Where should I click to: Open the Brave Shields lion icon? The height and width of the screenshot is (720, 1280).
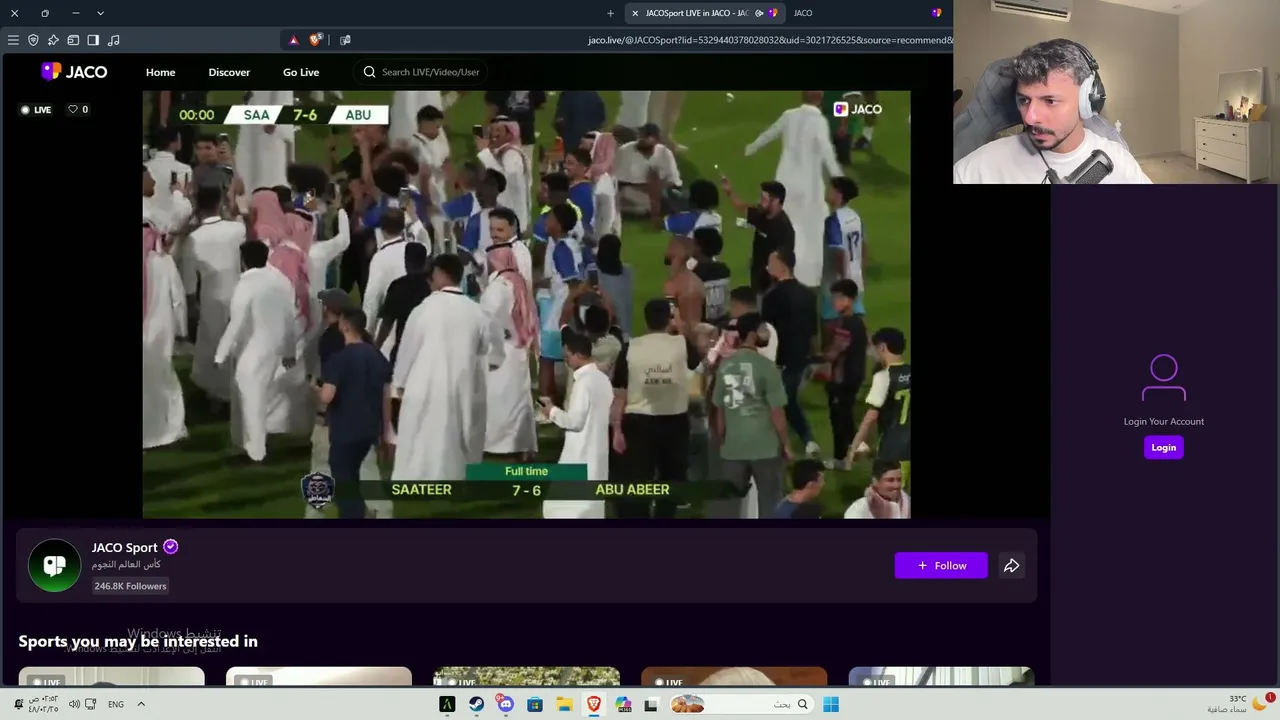(316, 40)
